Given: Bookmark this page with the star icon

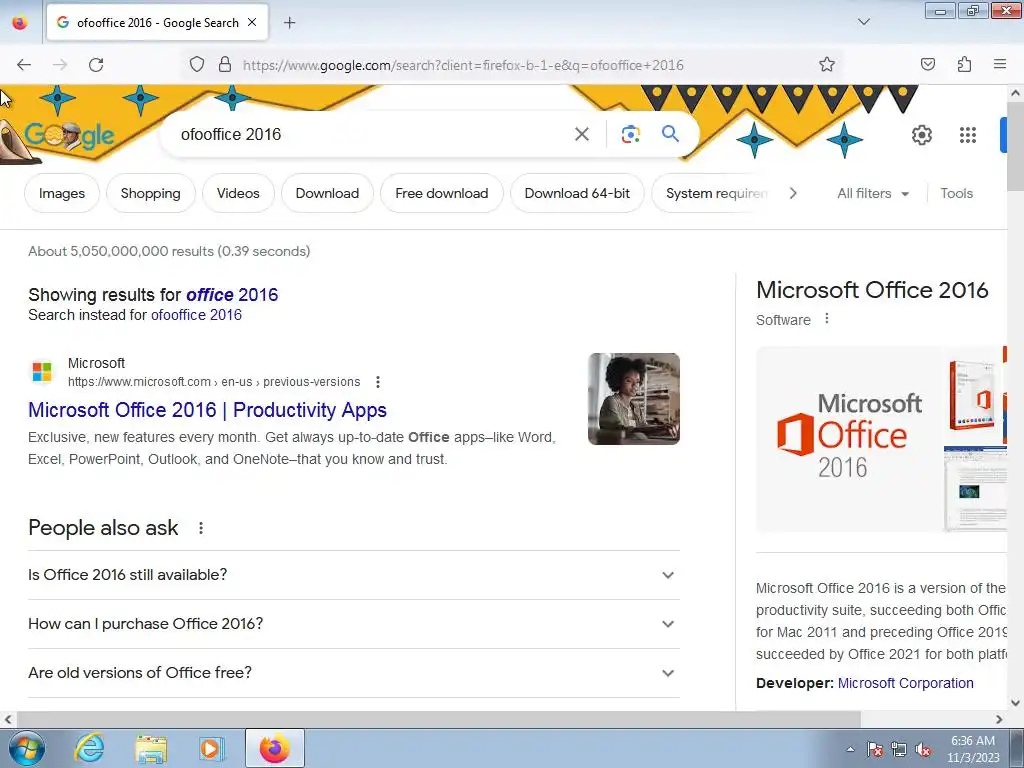Looking at the screenshot, I should [827, 65].
